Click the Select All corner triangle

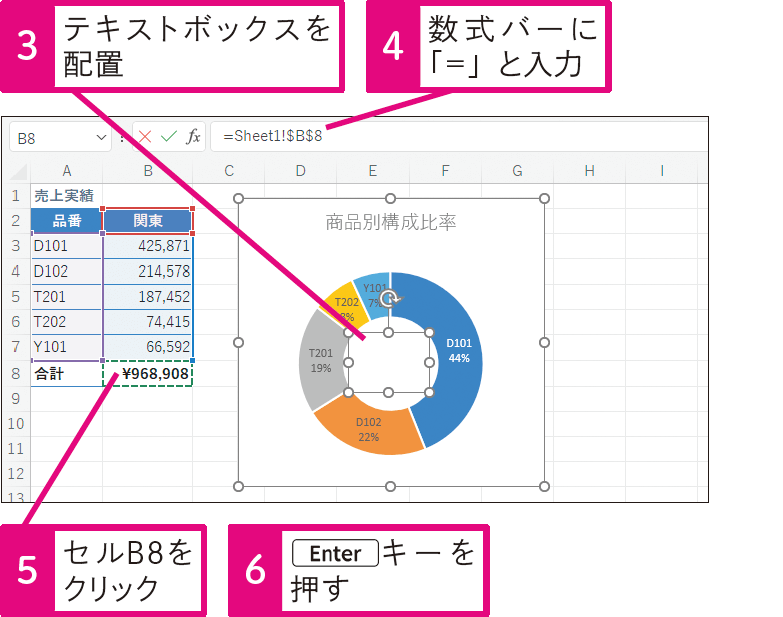tap(19, 172)
